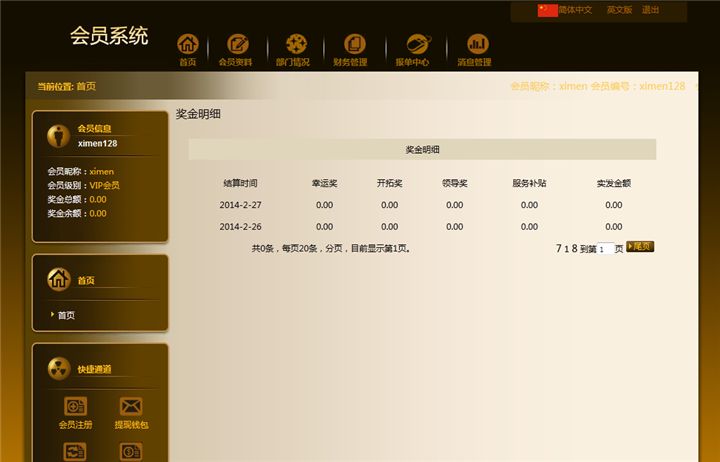Click the 幸运奖 column header

(324, 183)
